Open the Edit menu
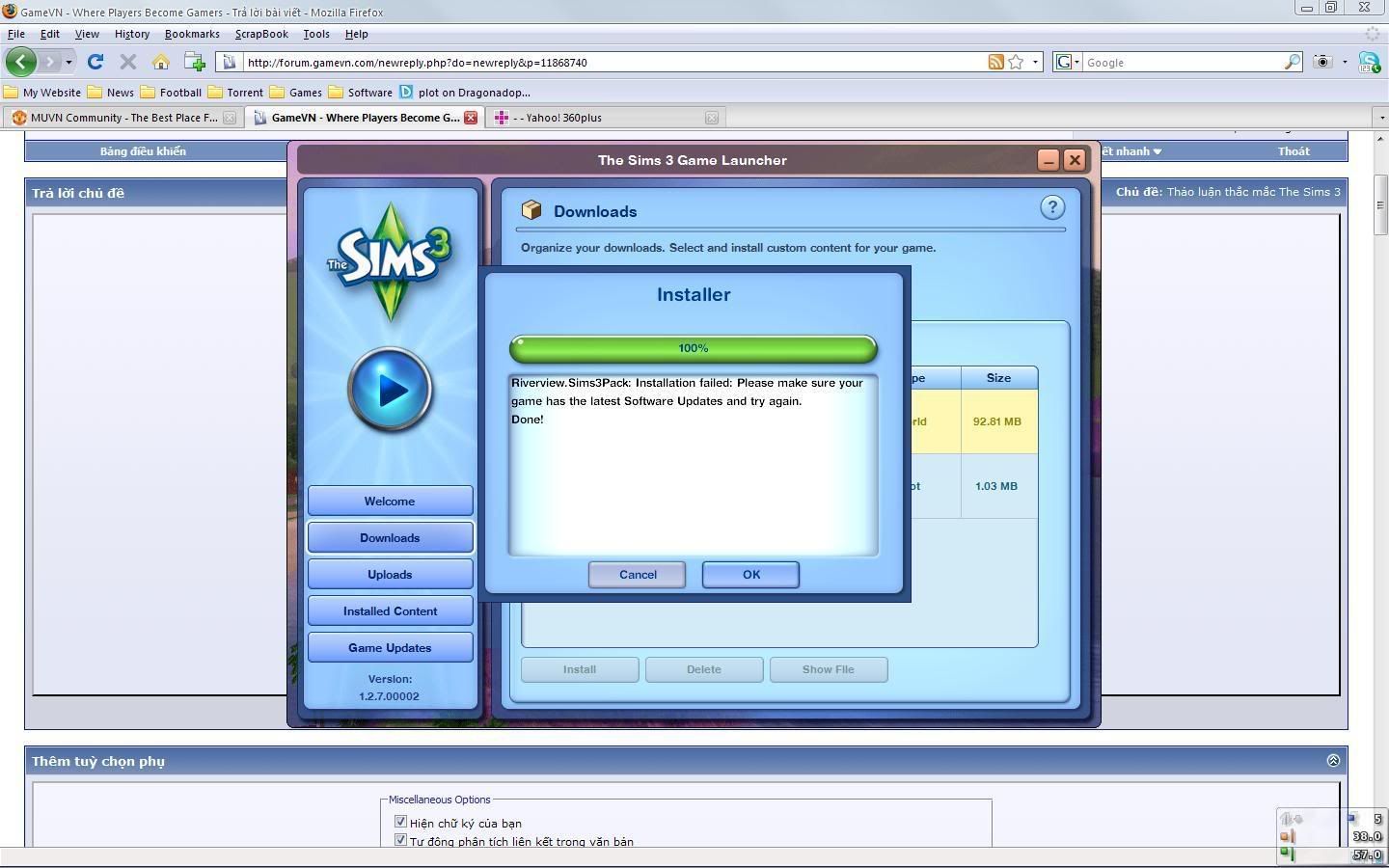 coord(50,34)
